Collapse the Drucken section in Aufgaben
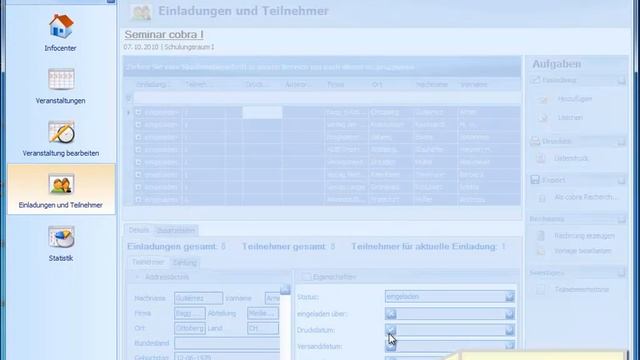640x360 pixels. (x=621, y=142)
